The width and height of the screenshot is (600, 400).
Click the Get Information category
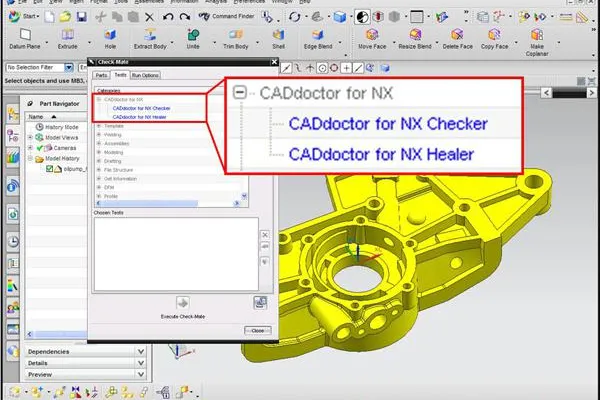coord(120,179)
